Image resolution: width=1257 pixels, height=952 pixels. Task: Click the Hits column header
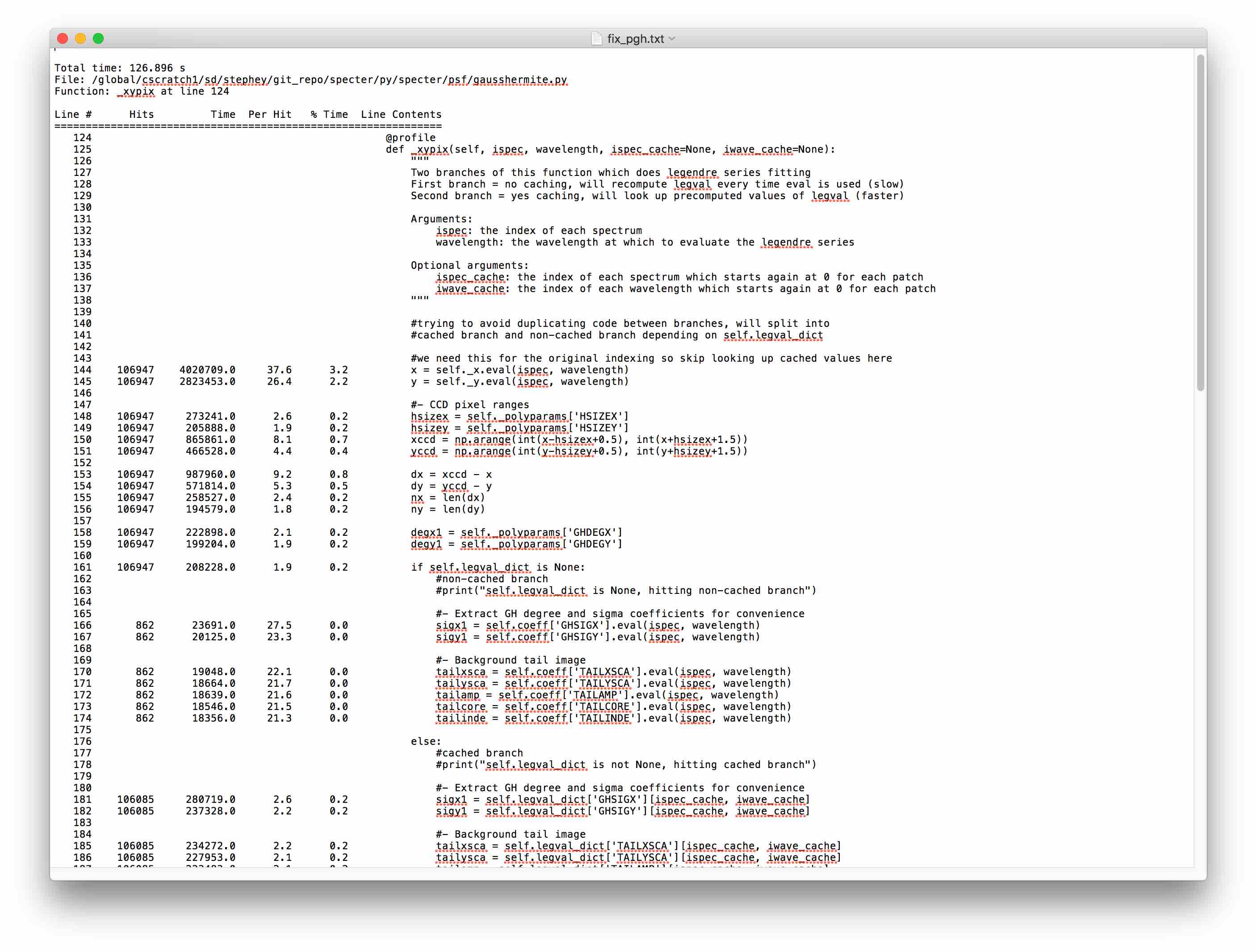pyautogui.click(x=141, y=113)
